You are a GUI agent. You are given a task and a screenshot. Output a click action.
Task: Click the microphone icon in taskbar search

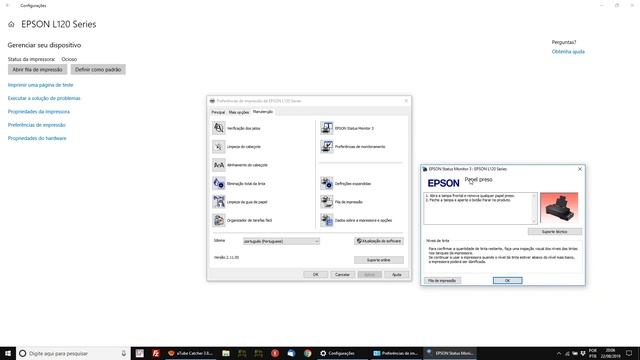point(124,353)
